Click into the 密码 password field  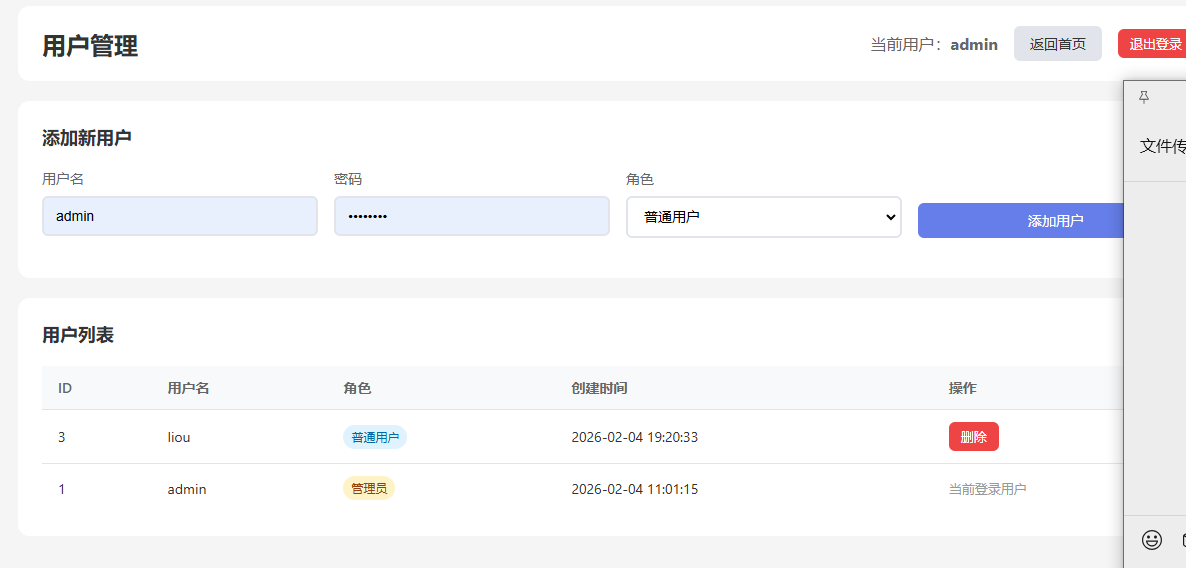[471, 216]
